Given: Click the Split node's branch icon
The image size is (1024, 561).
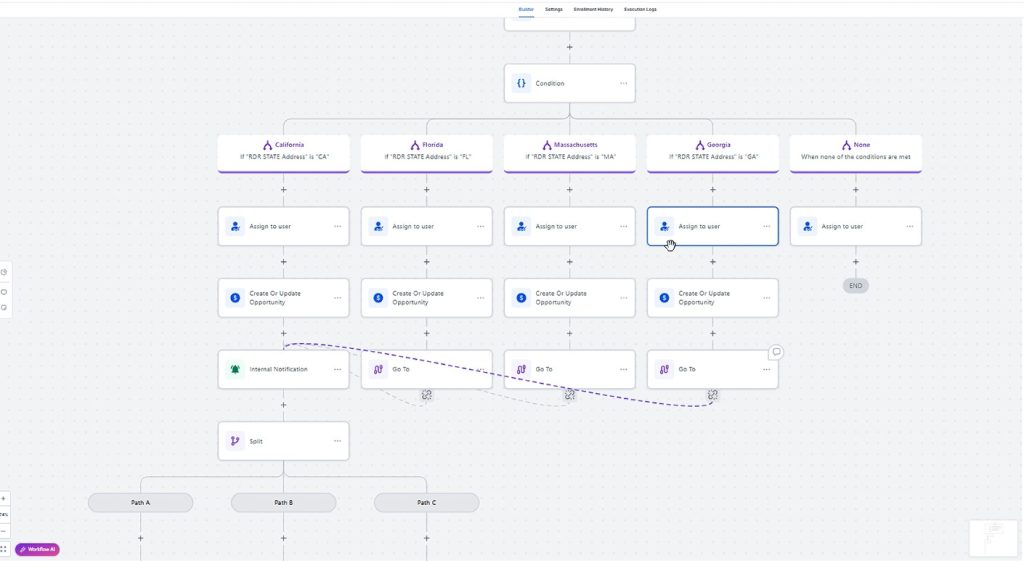Looking at the screenshot, I should click(235, 441).
